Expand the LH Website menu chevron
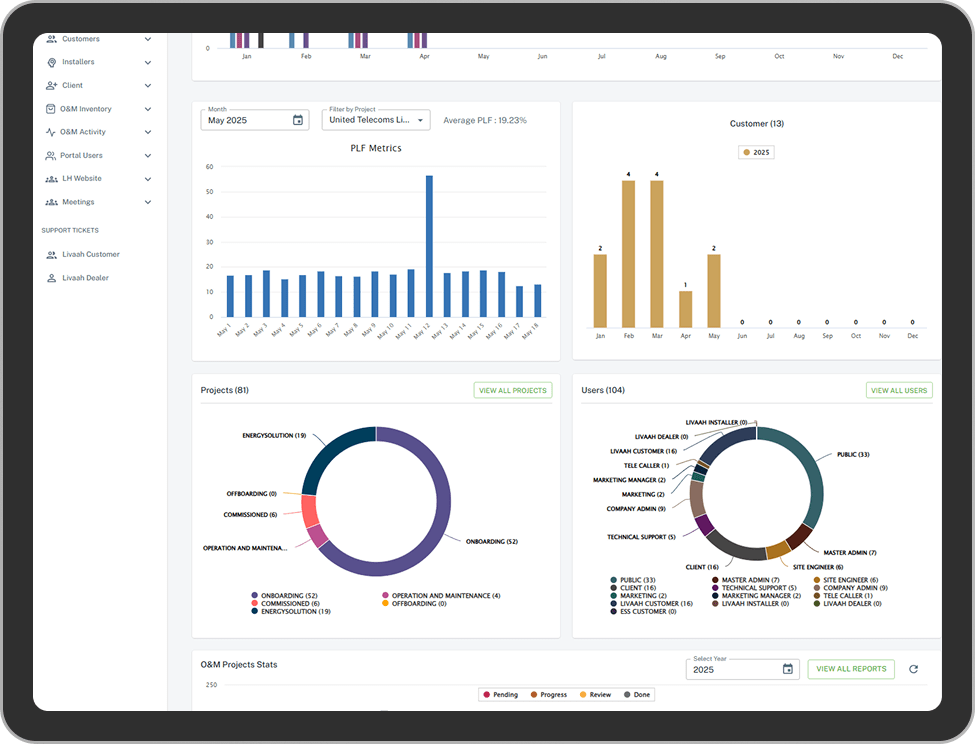 (148, 179)
